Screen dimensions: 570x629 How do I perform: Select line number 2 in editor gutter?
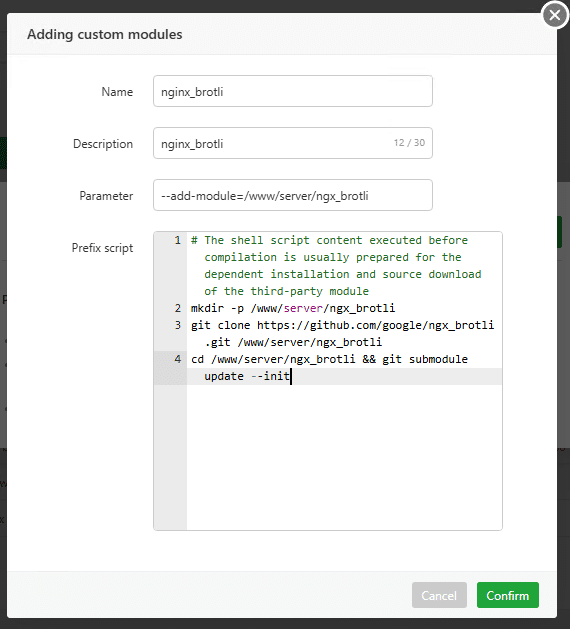click(177, 308)
